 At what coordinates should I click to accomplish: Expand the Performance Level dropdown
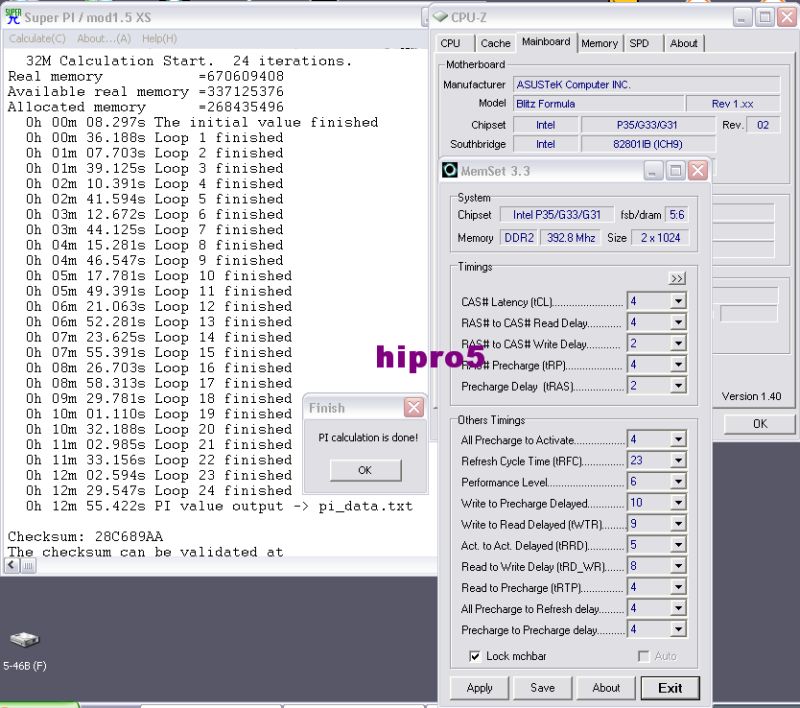[678, 482]
